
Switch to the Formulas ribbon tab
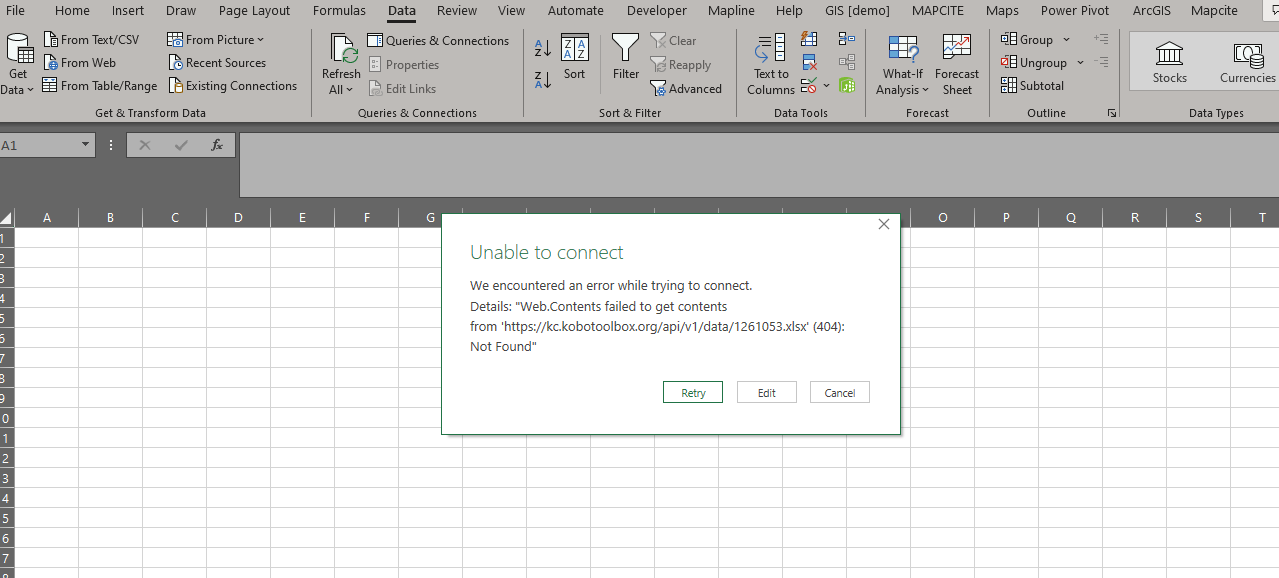click(x=339, y=11)
